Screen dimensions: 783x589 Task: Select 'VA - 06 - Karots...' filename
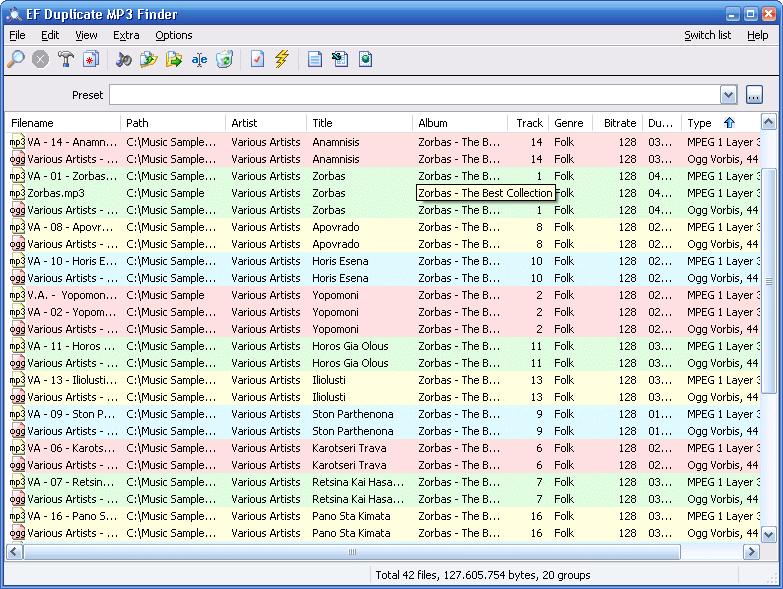(71, 448)
